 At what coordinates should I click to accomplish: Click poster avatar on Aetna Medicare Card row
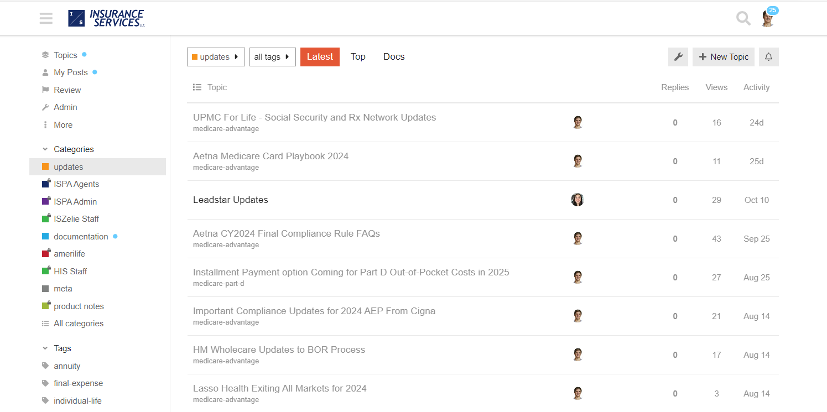click(x=578, y=161)
